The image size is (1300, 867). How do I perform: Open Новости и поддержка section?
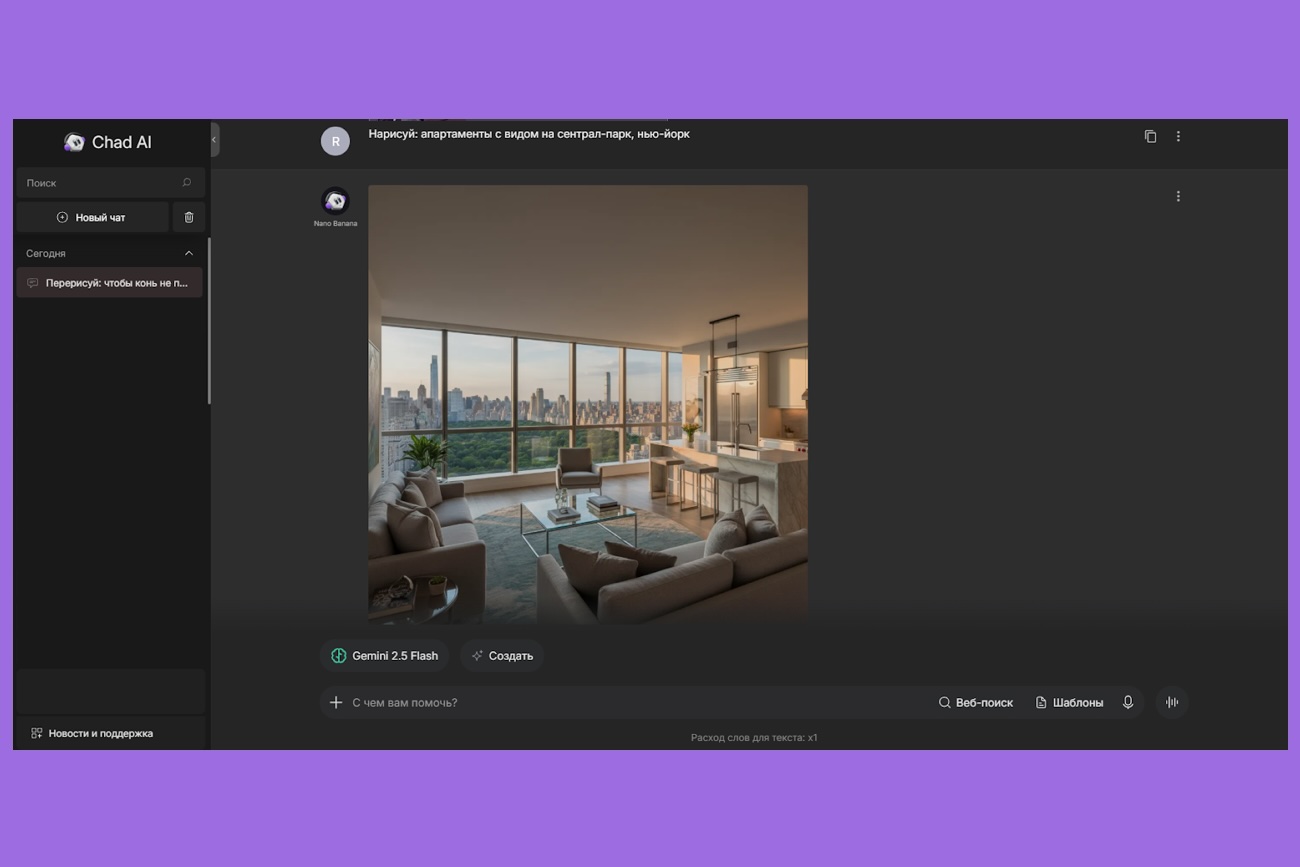tap(92, 733)
